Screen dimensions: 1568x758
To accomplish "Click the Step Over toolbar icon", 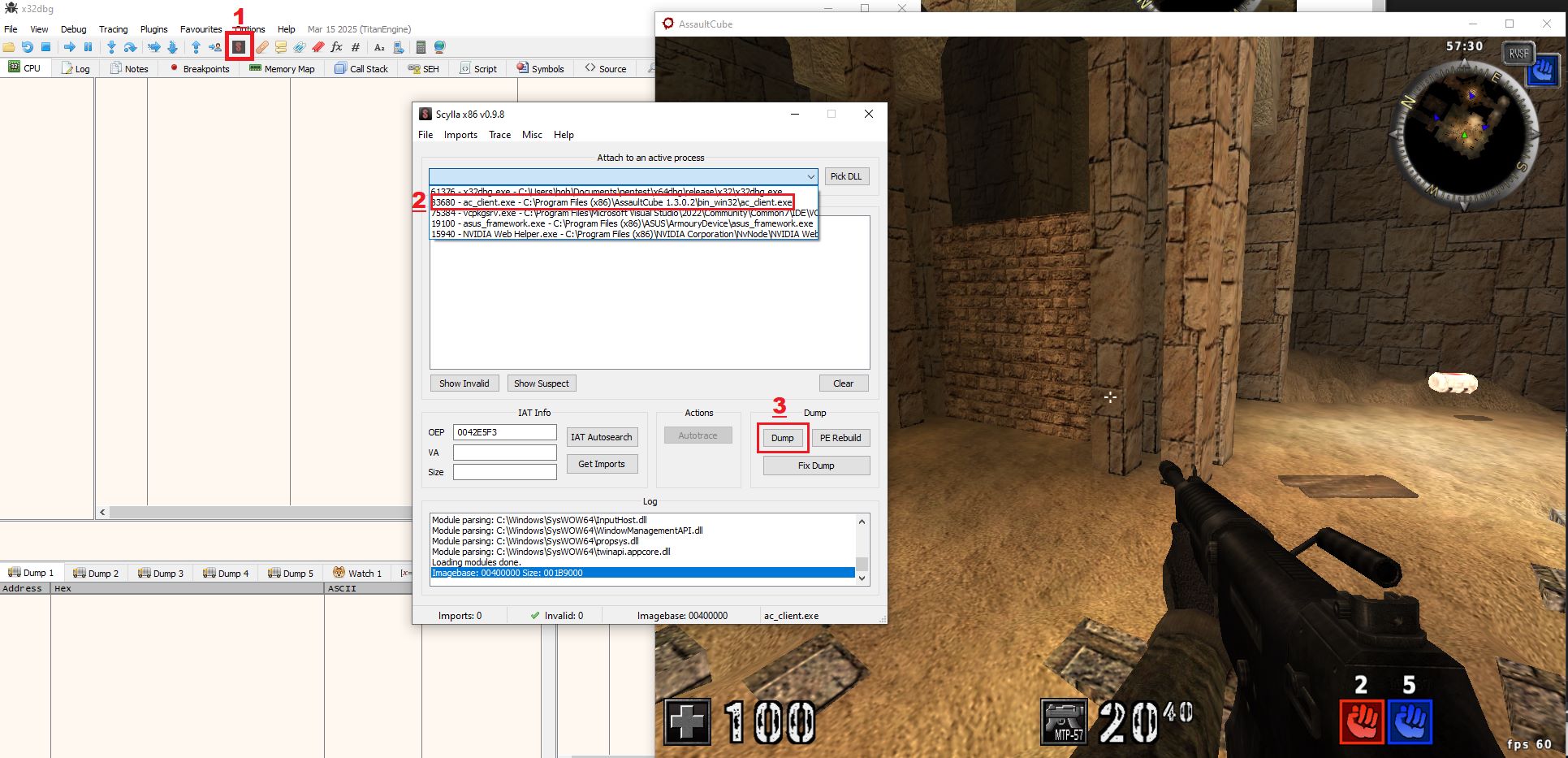I will click(130, 47).
